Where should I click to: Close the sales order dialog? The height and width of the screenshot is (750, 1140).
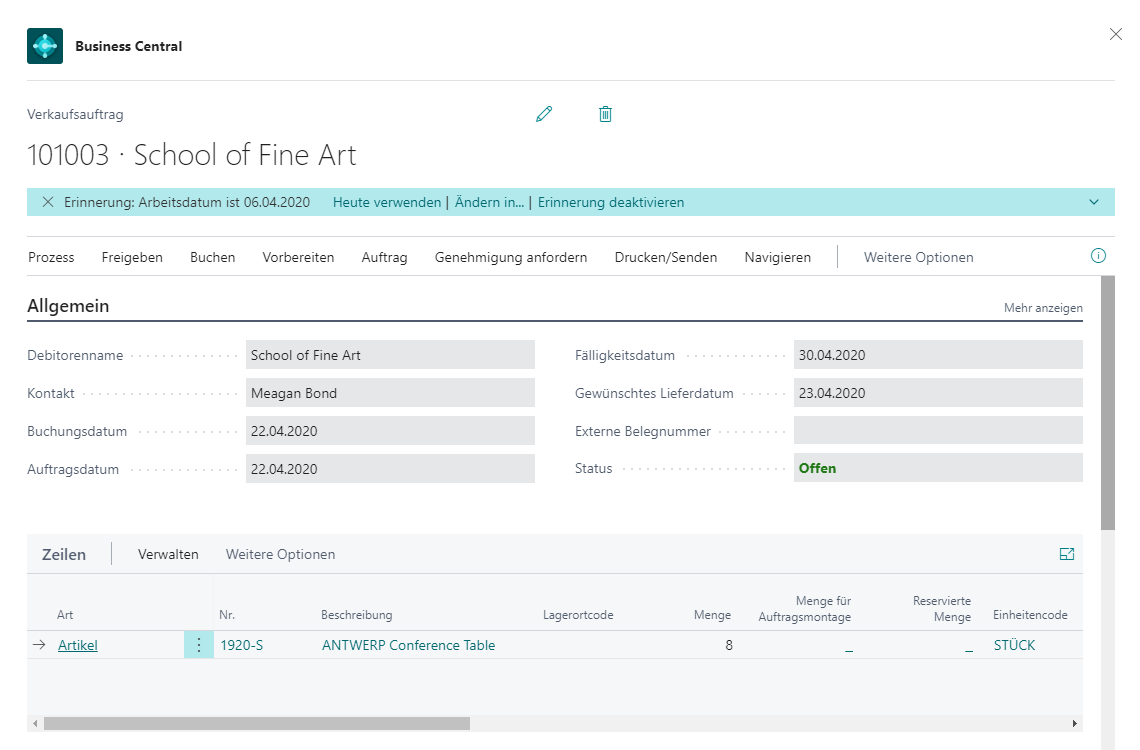1116,34
